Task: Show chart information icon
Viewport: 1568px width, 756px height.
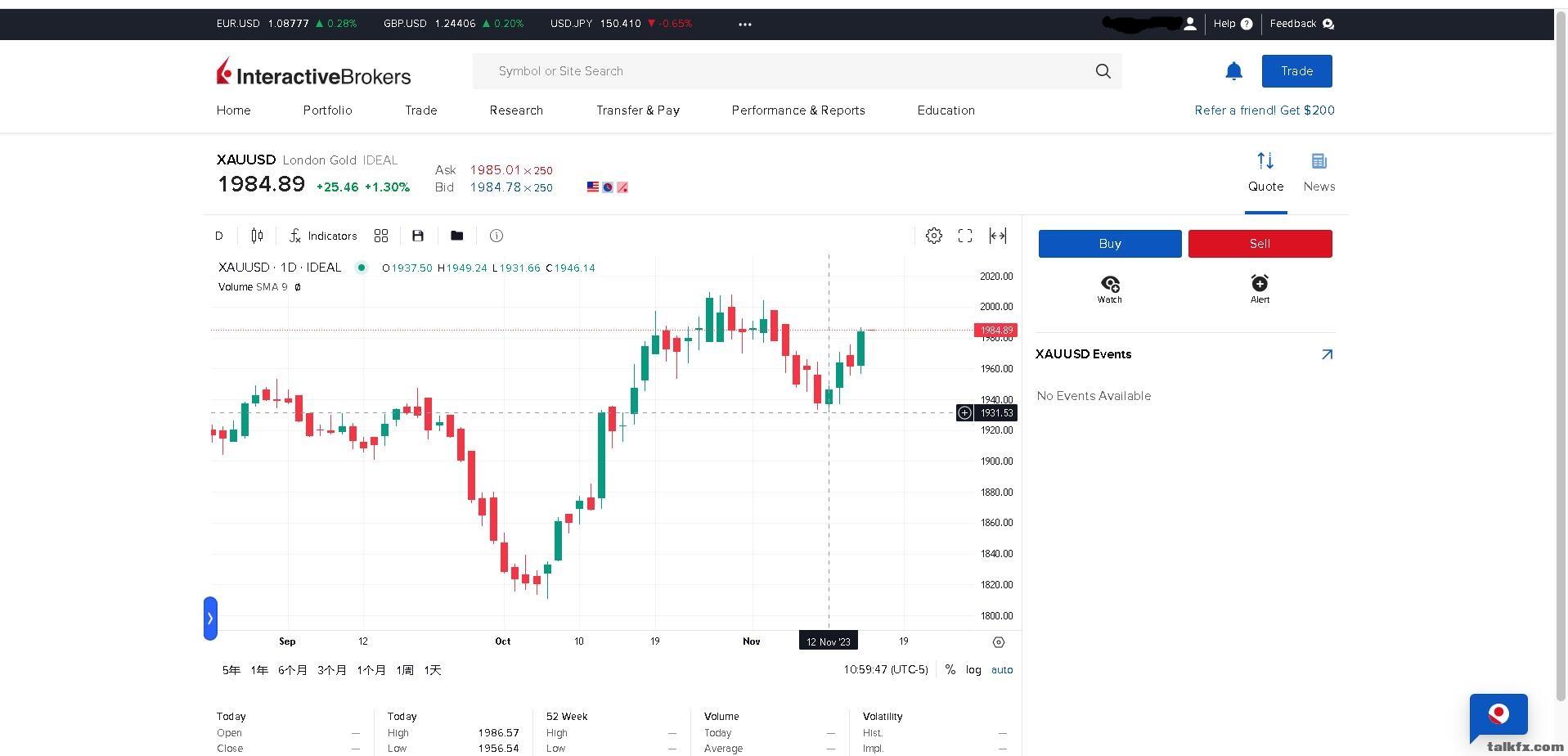Action: pos(496,236)
